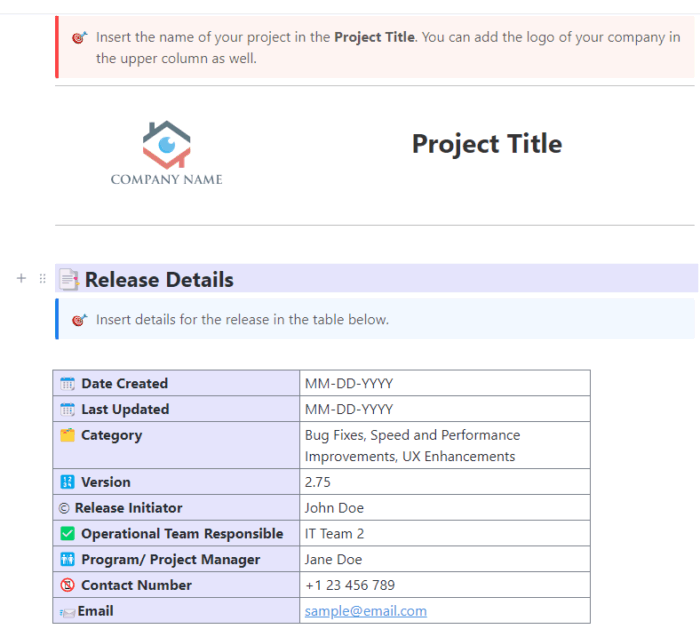Click the folder icon beside Category

coord(68,435)
